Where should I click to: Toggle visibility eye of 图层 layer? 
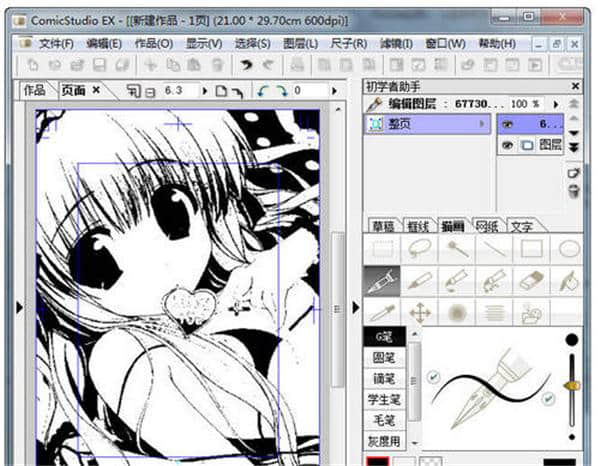point(507,145)
